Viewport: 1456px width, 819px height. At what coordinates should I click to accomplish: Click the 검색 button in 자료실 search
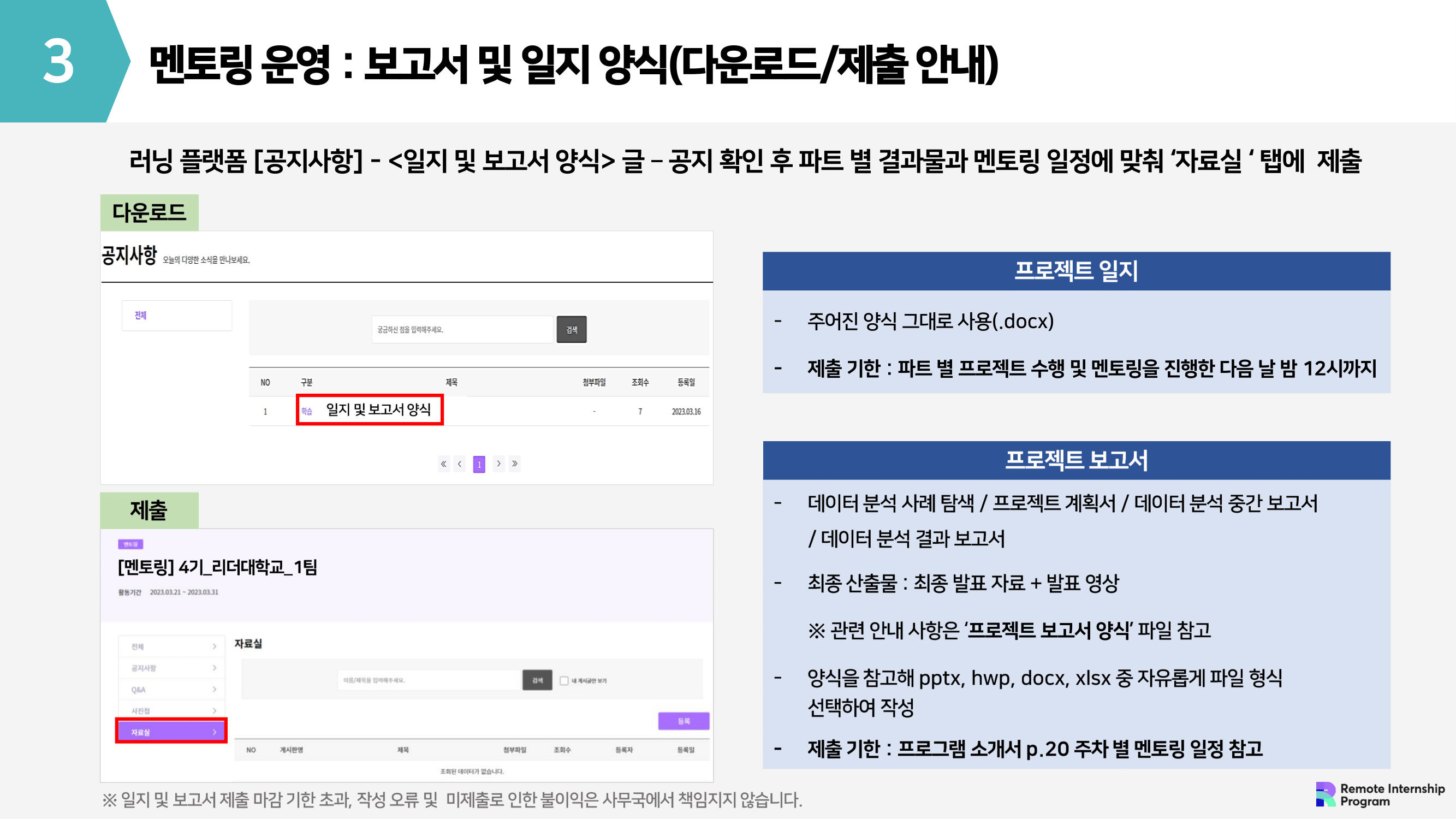537,680
